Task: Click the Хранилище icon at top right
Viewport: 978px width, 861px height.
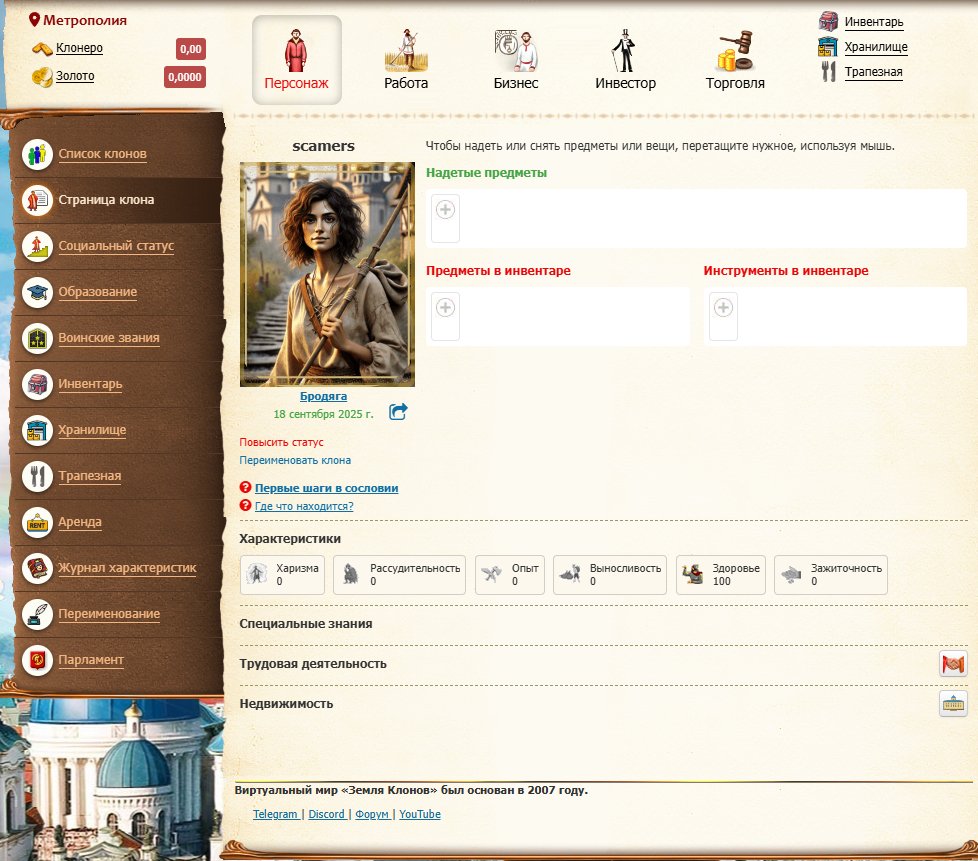Action: coord(828,47)
